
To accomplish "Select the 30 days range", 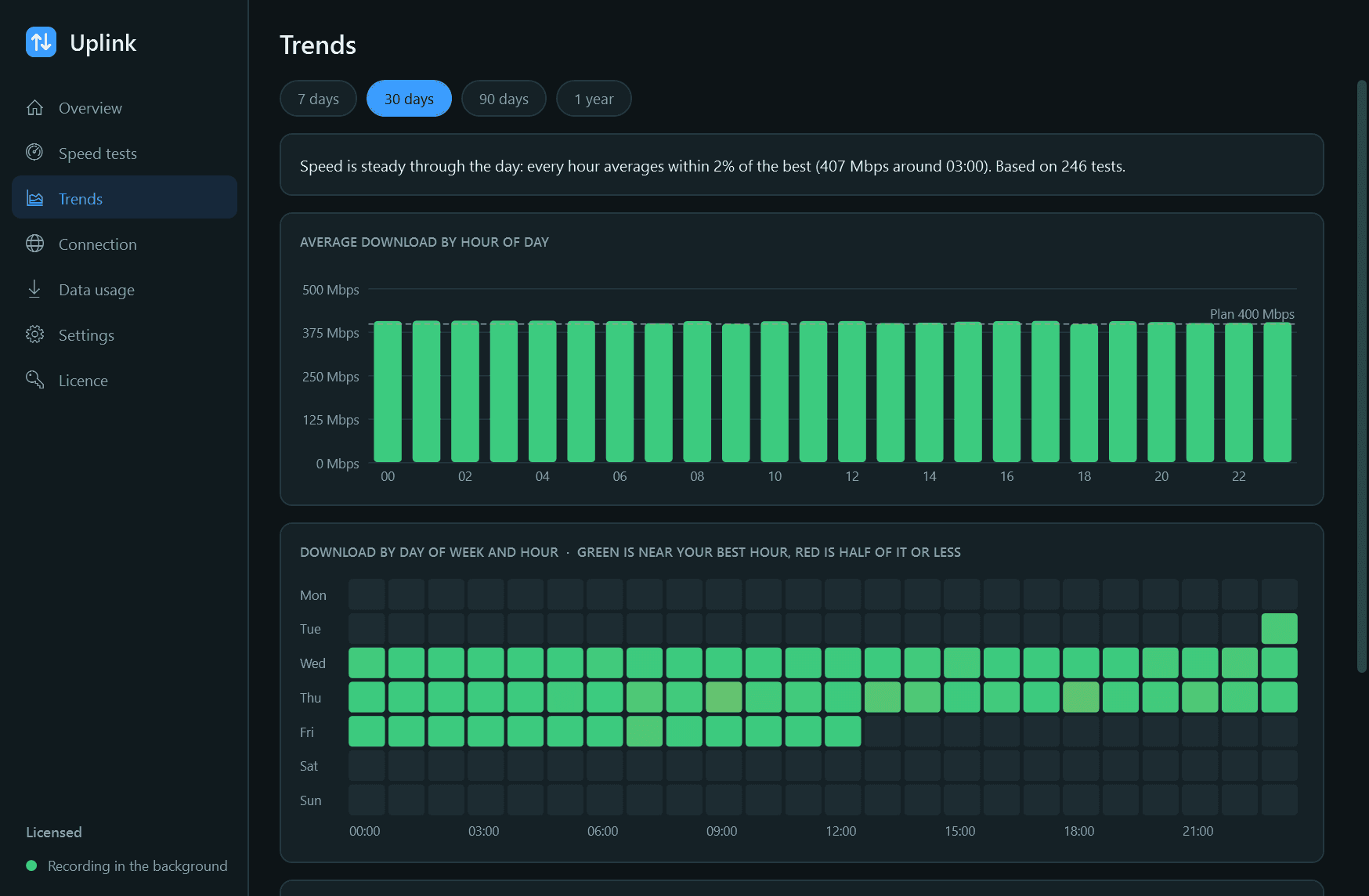I will 409,99.
